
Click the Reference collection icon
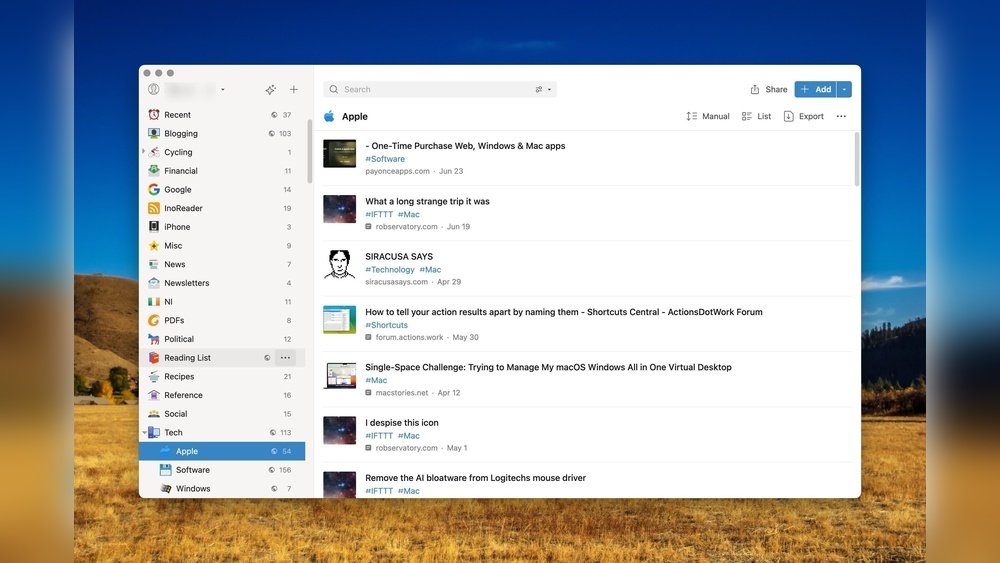(154, 395)
